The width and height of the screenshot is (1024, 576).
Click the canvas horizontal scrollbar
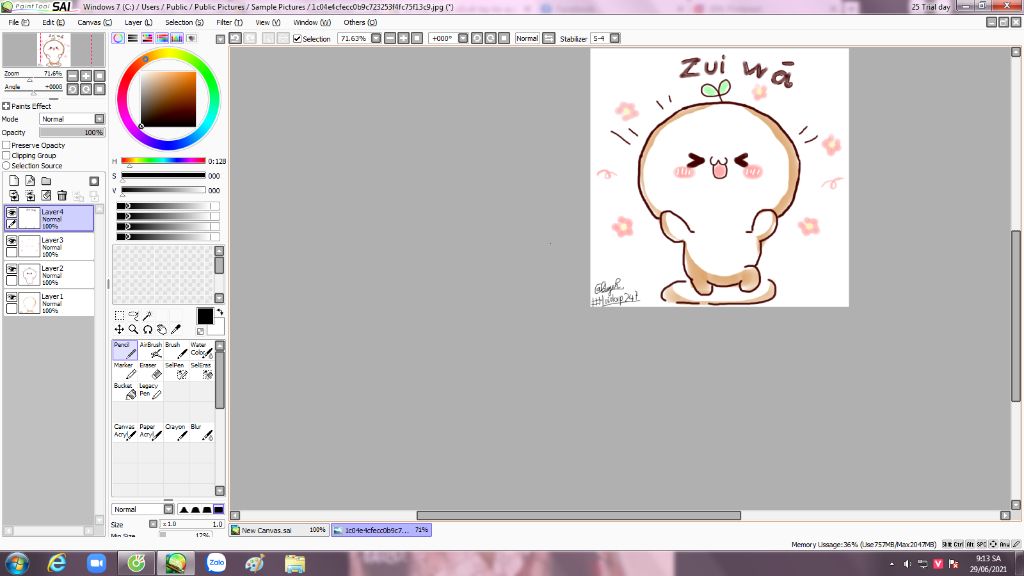point(579,515)
